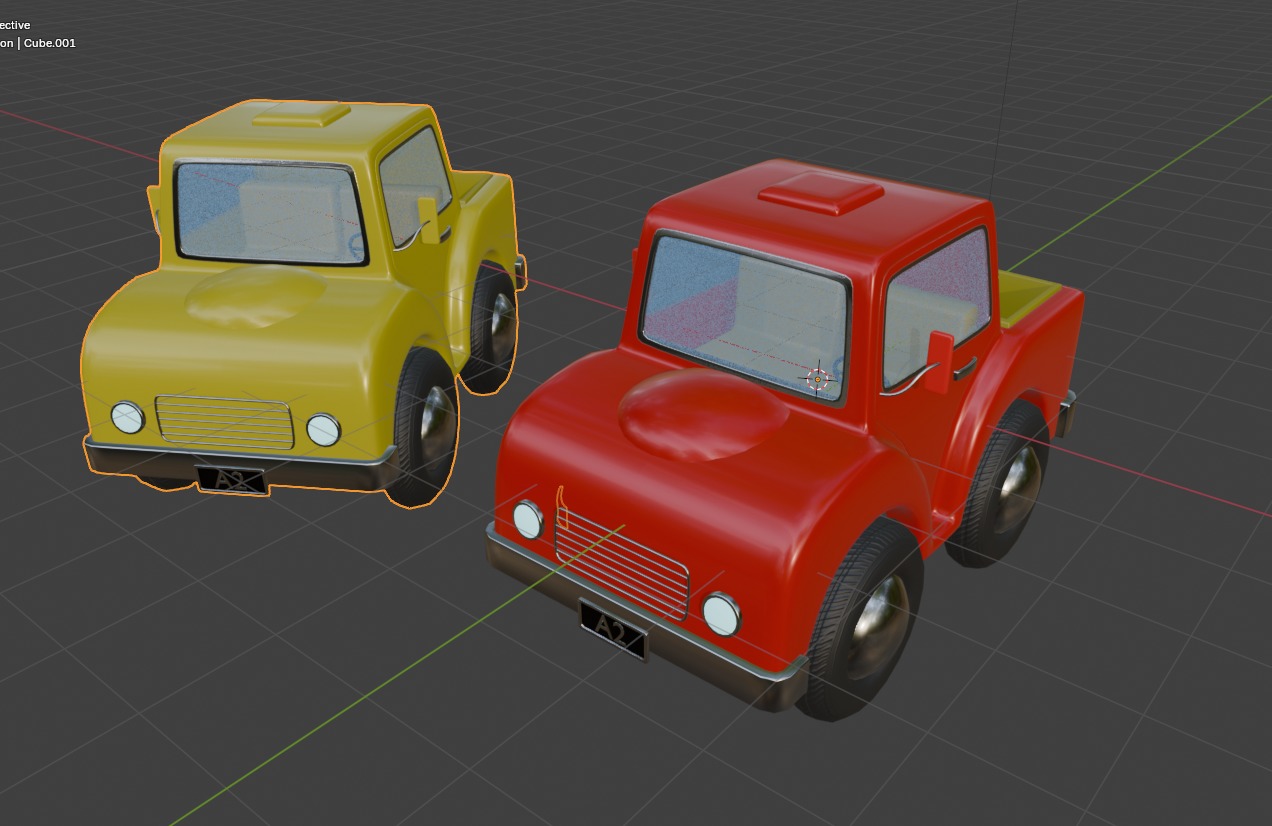Click the red truck's side mirror
Viewport: 1272px width, 826px height.
[939, 361]
